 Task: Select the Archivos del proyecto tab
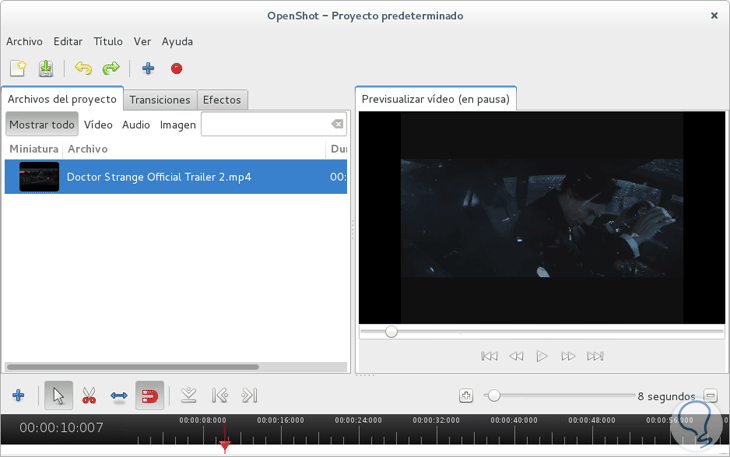[x=62, y=99]
